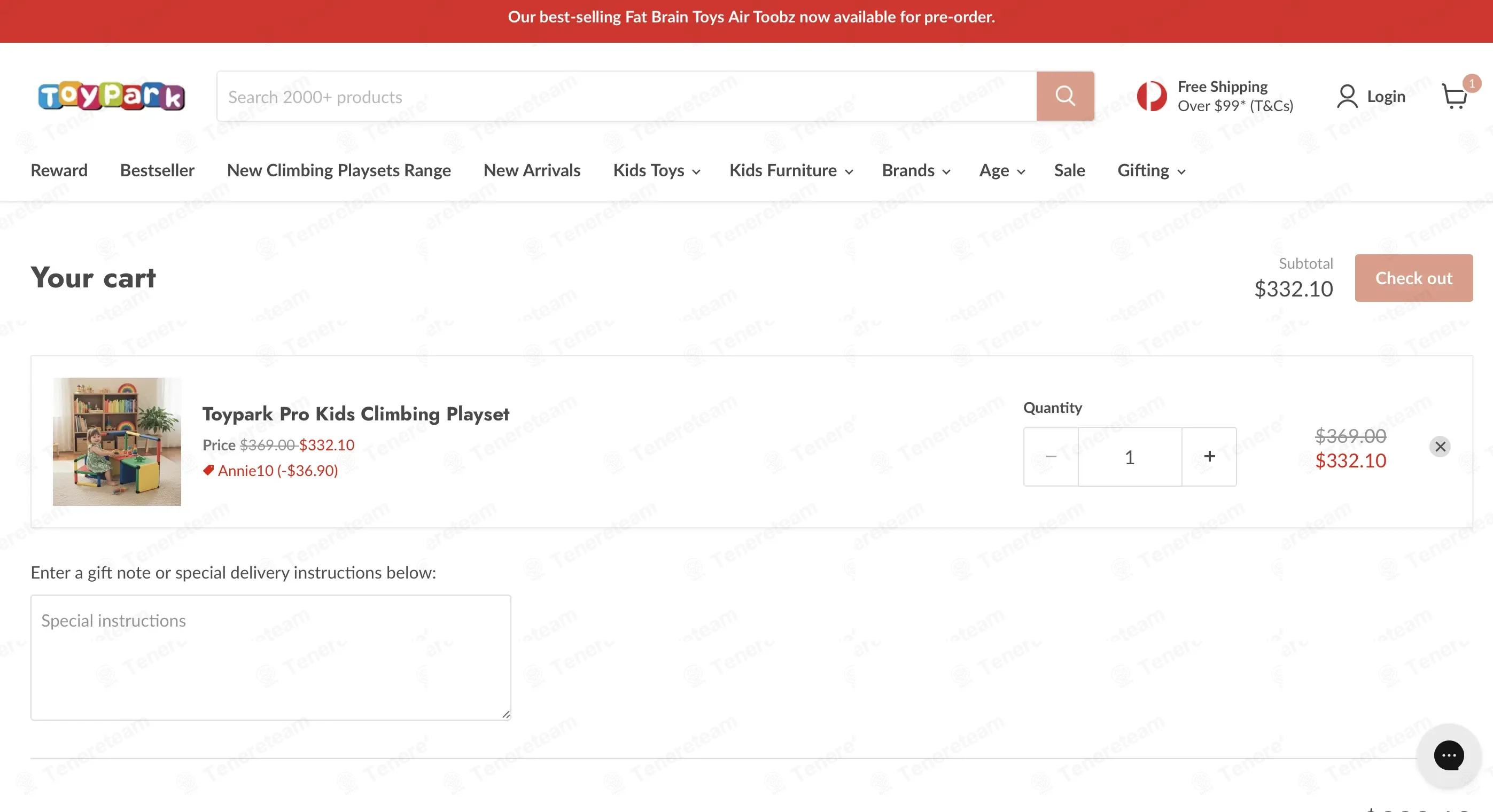Remove the Climbing Playset from cart
The image size is (1493, 812).
tap(1440, 446)
